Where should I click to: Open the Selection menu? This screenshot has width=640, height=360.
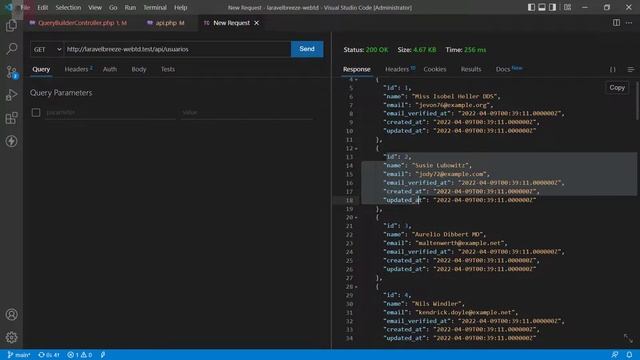[68, 7]
